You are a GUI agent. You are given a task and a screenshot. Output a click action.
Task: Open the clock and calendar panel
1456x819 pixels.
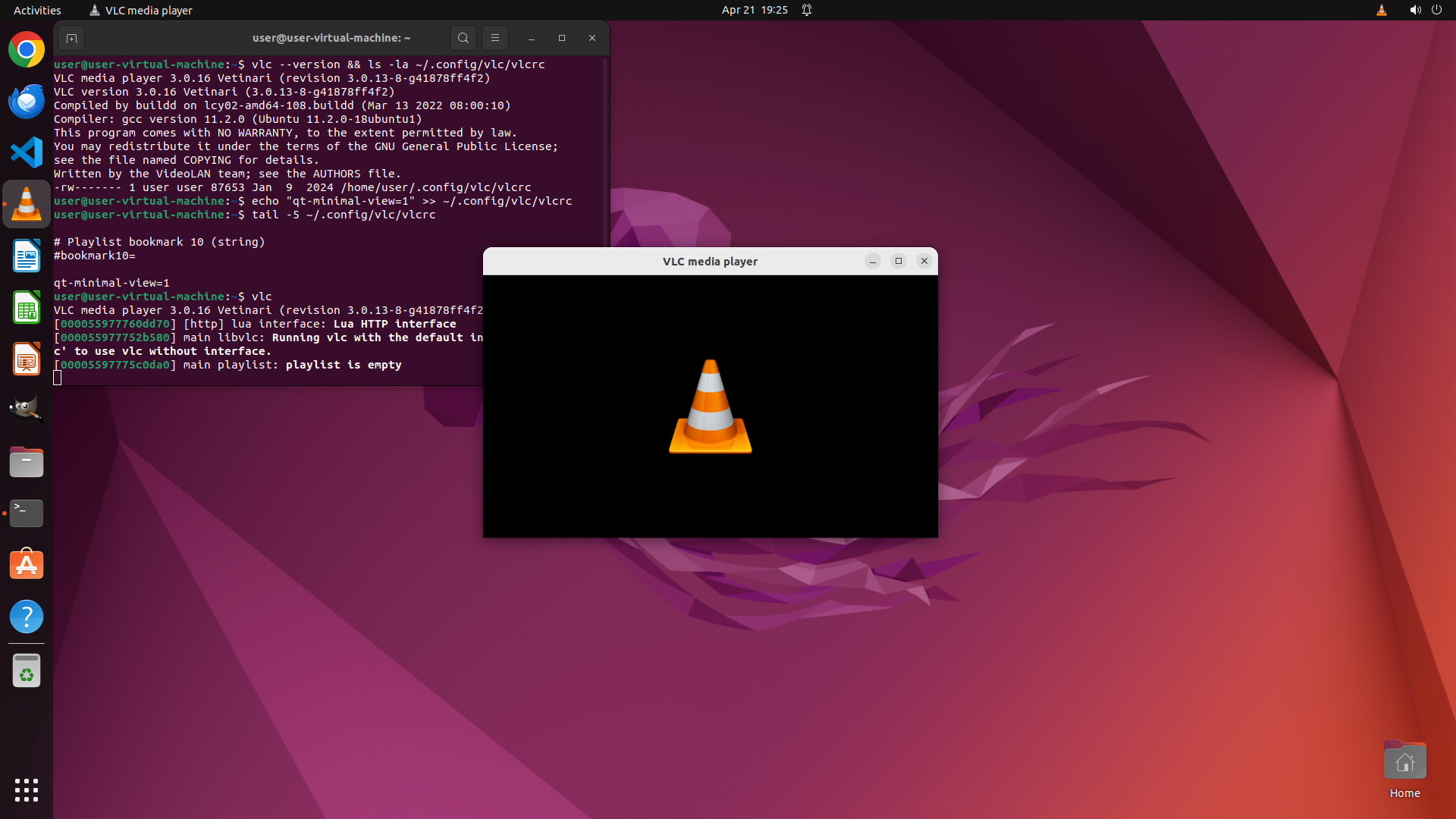[754, 10]
